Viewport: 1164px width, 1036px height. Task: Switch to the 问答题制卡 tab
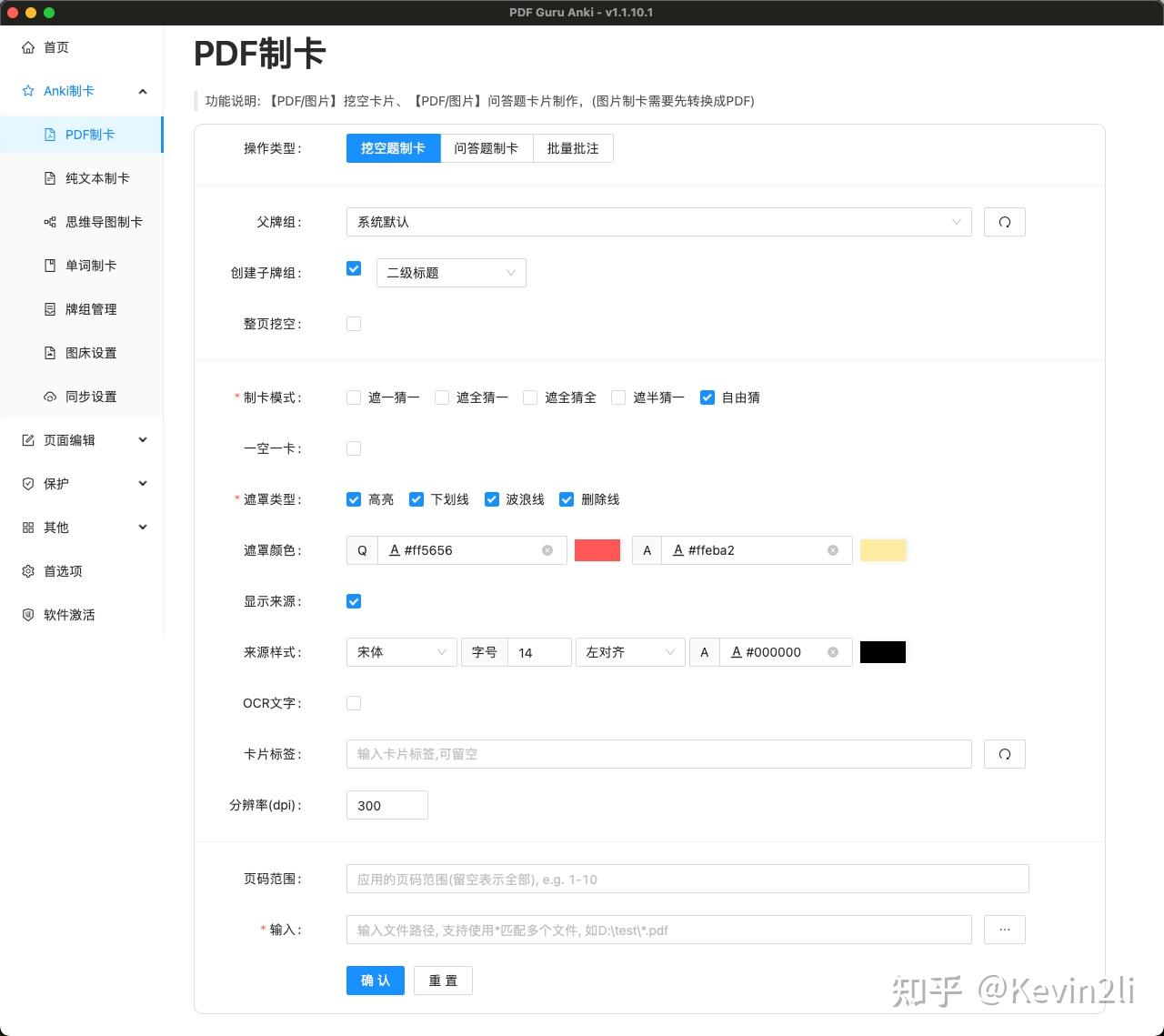pos(487,148)
